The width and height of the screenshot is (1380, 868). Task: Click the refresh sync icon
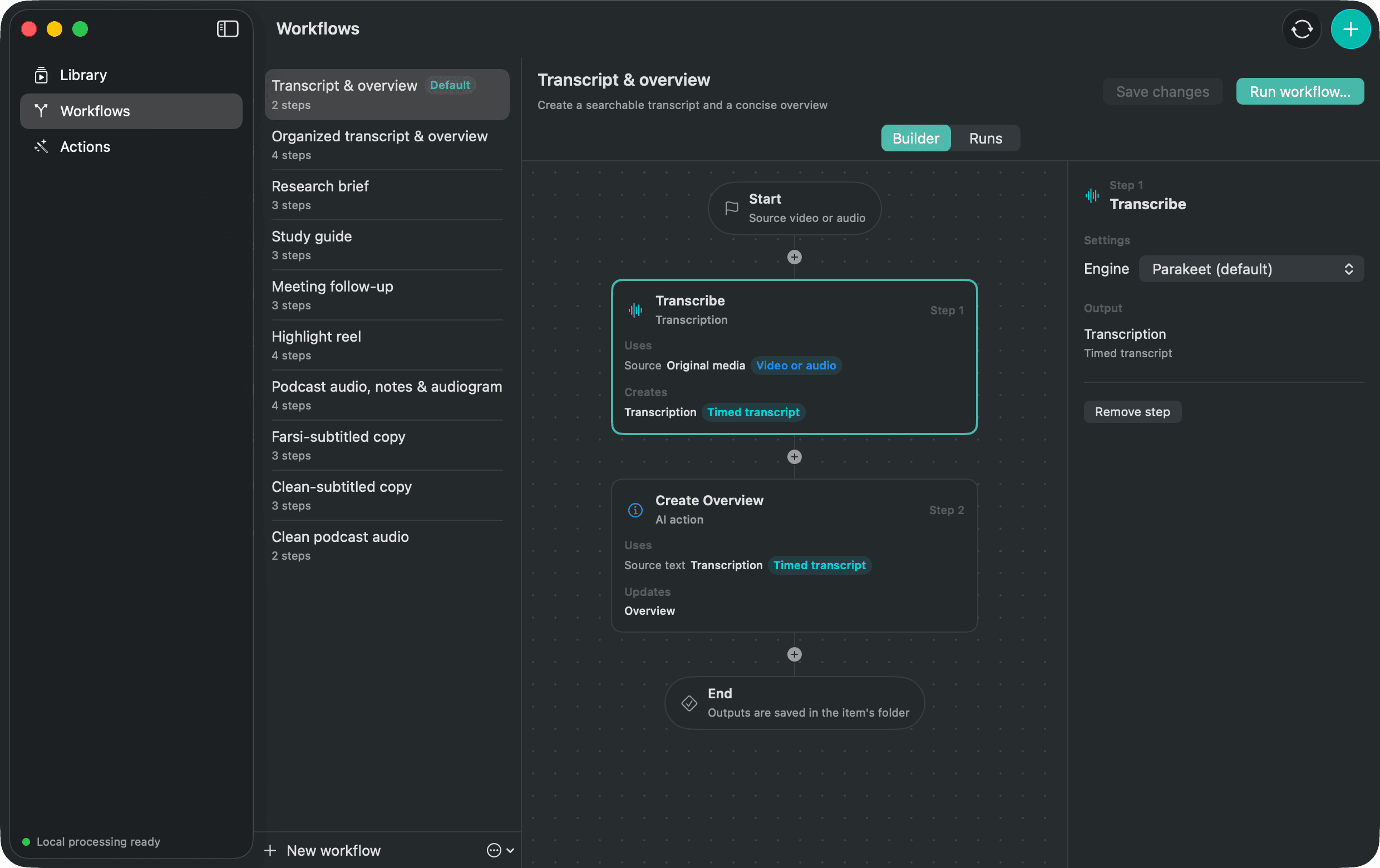(1301, 28)
